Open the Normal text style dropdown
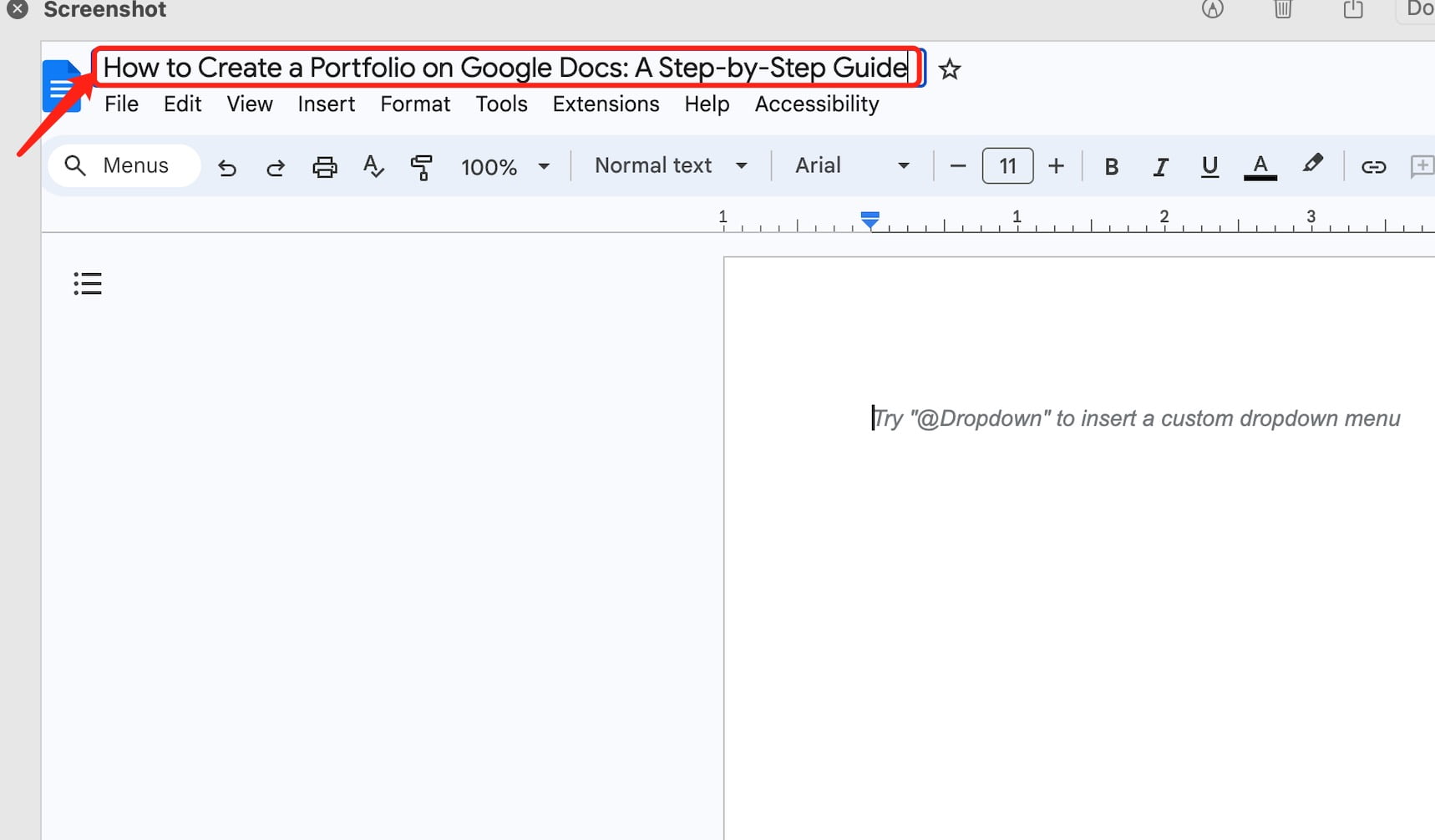This screenshot has width=1435, height=840. 670,165
